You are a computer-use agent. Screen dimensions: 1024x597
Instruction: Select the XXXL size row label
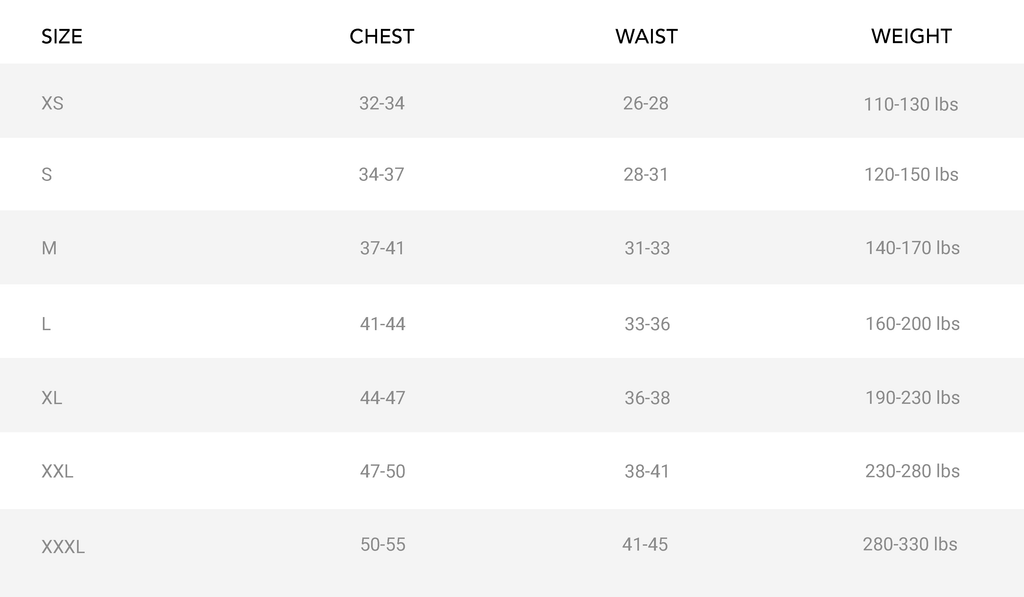pyautogui.click(x=63, y=547)
